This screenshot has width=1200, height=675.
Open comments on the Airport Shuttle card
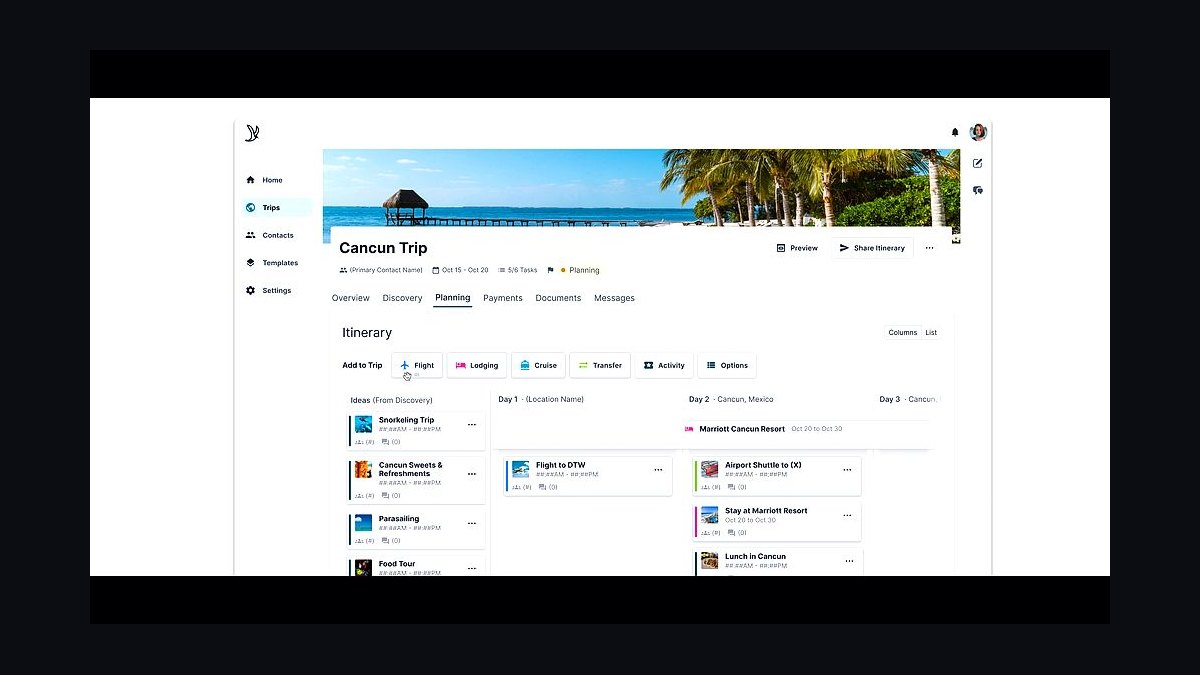[x=737, y=487]
